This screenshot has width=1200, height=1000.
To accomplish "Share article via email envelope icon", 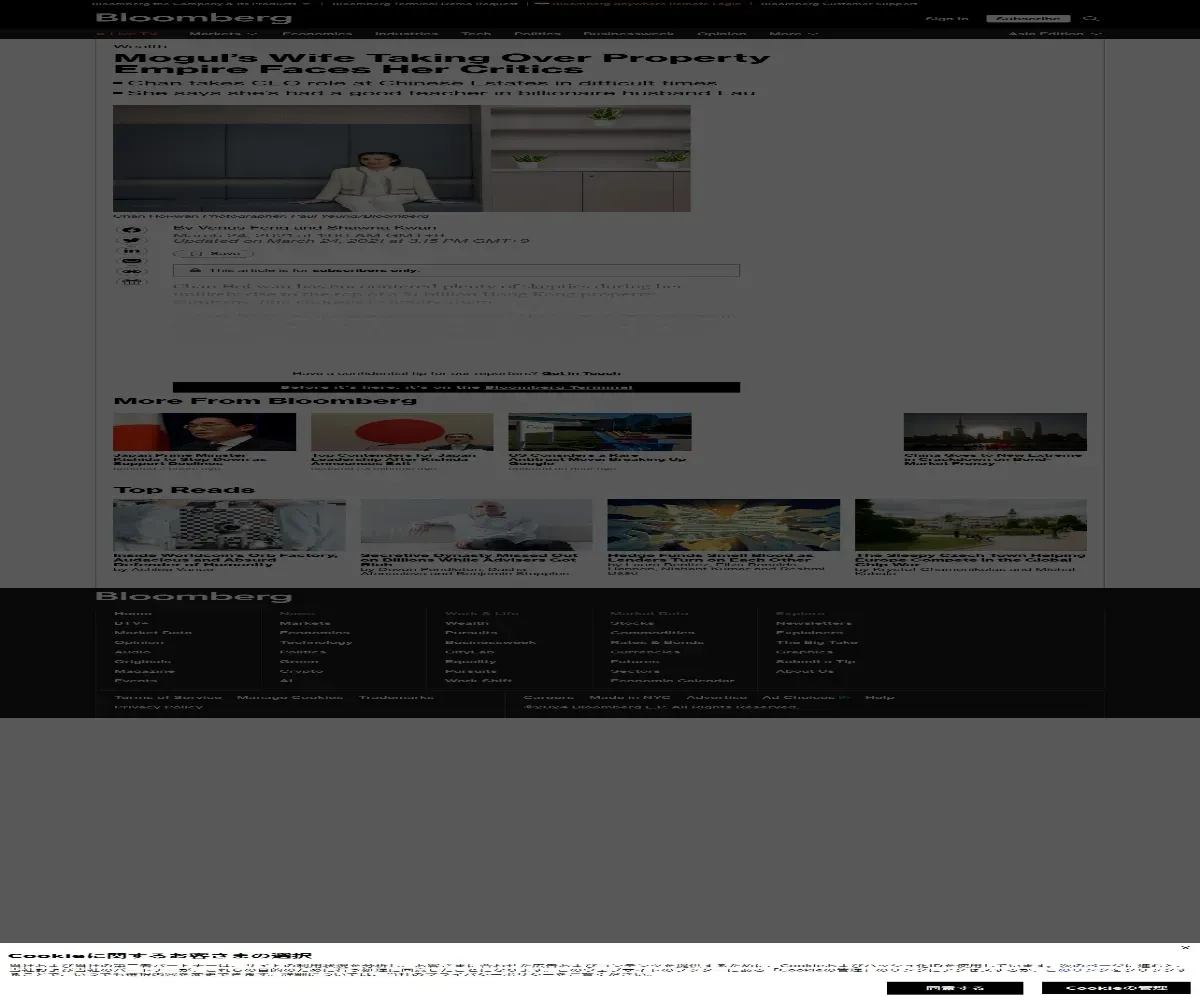I will (131, 261).
